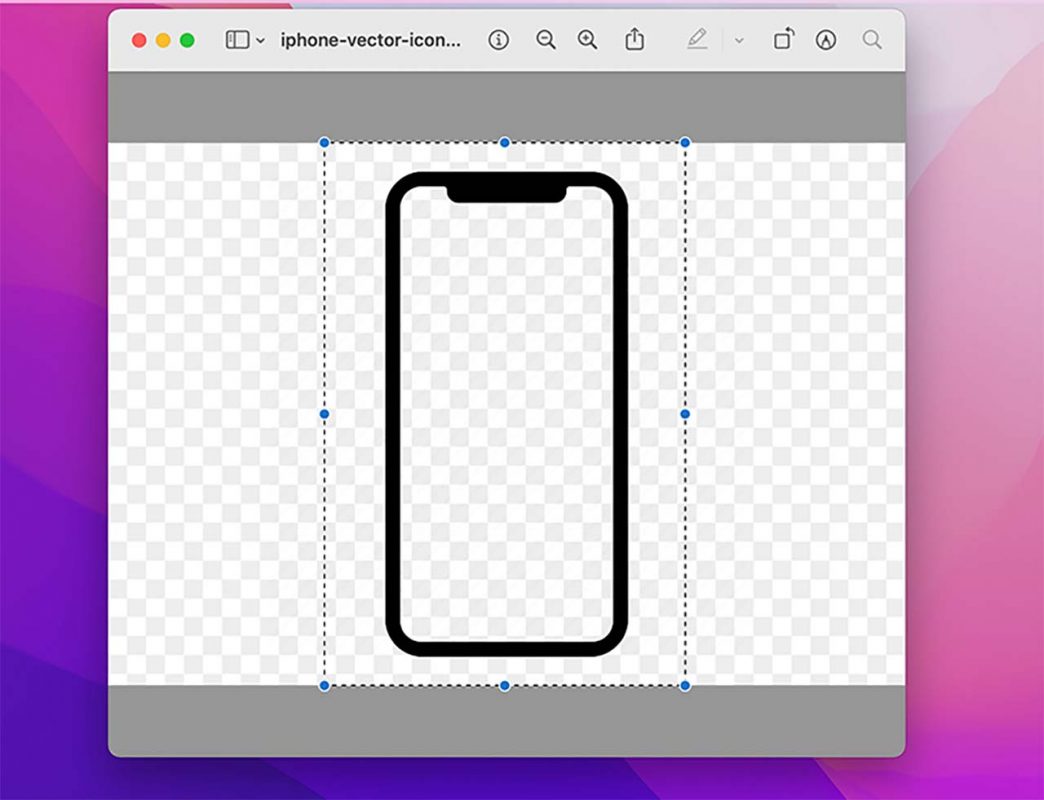Click the iphone-vector-icon document title
The image size is (1044, 800).
371,40
